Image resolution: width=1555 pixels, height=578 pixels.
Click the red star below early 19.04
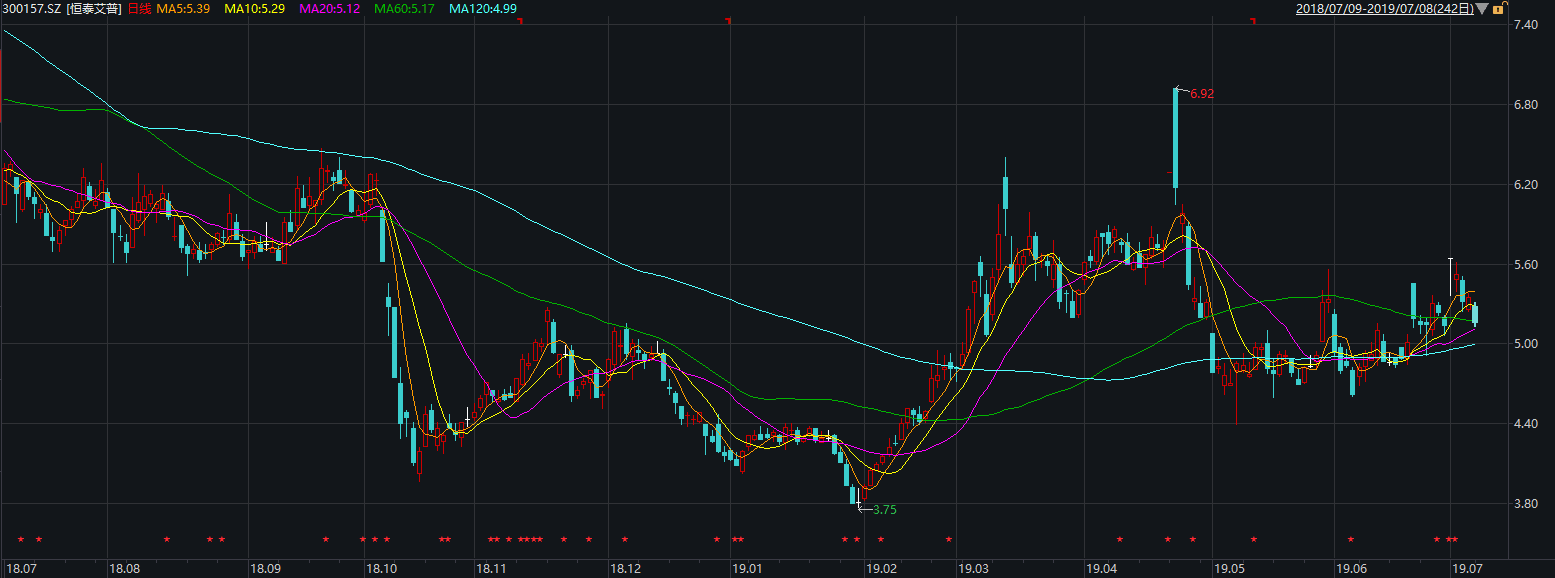pos(1120,540)
